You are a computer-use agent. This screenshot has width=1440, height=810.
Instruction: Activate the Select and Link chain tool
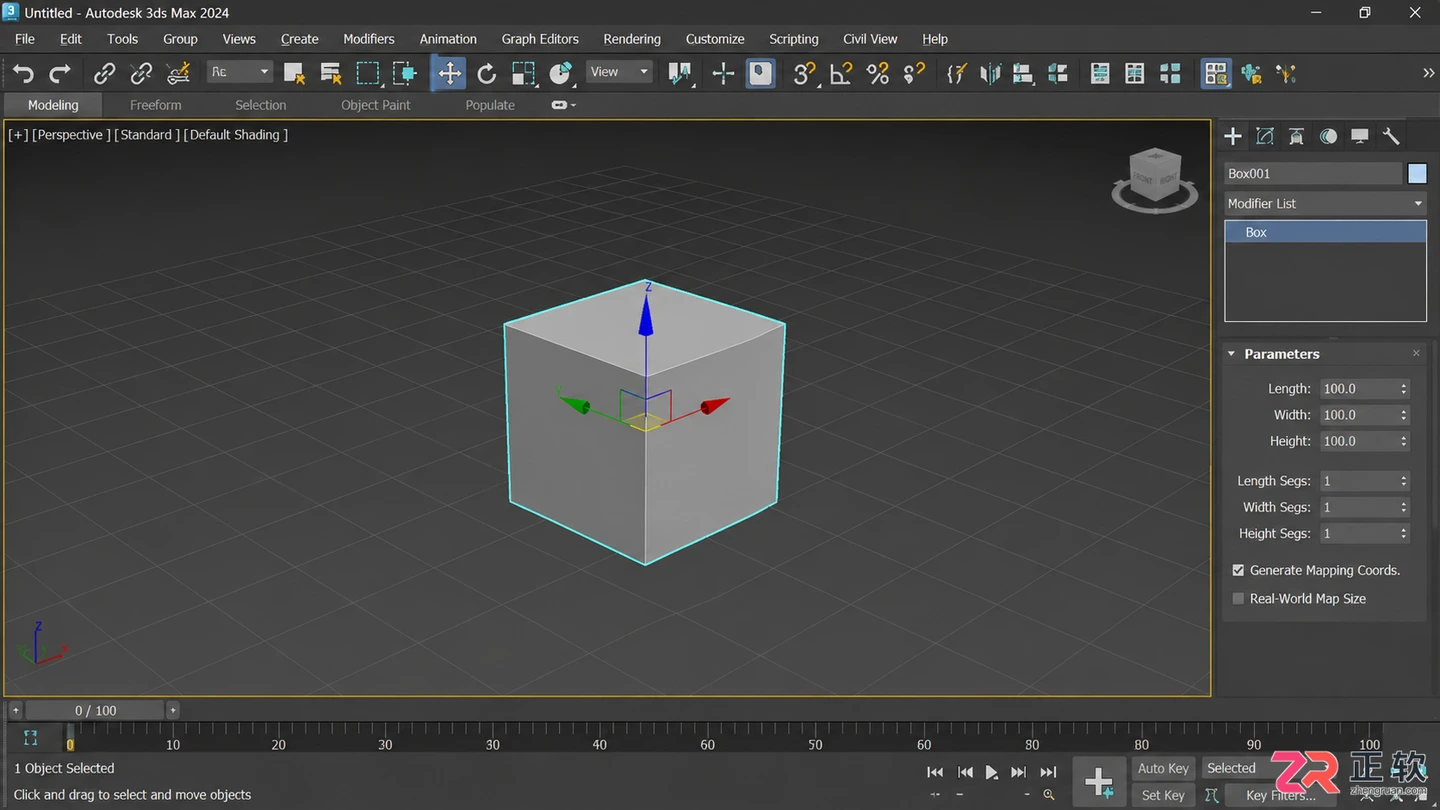pyautogui.click(x=104, y=73)
